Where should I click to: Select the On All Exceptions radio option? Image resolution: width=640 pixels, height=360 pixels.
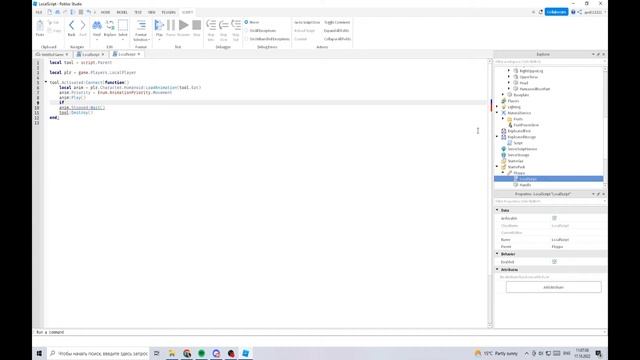tap(247, 31)
